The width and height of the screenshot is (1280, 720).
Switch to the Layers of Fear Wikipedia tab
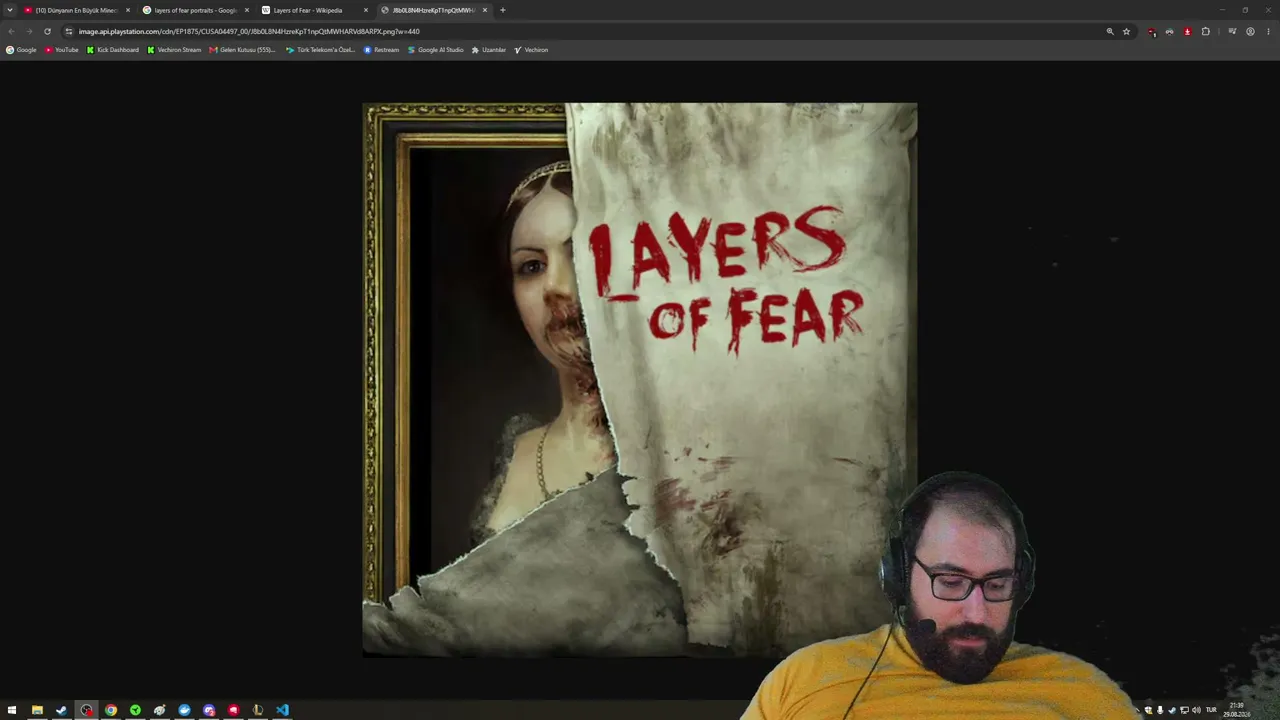(x=314, y=10)
